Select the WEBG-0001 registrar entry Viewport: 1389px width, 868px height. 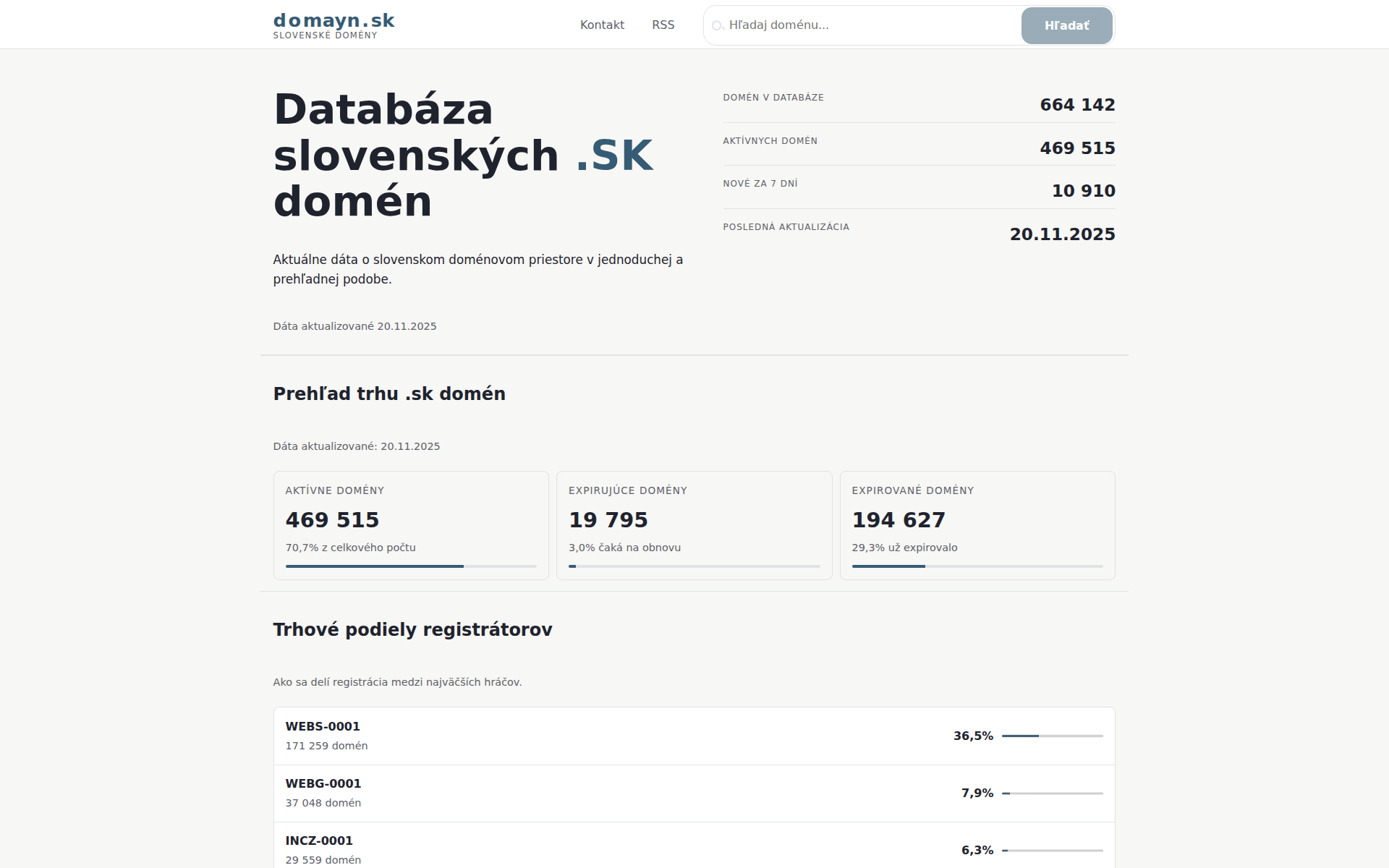point(694,792)
